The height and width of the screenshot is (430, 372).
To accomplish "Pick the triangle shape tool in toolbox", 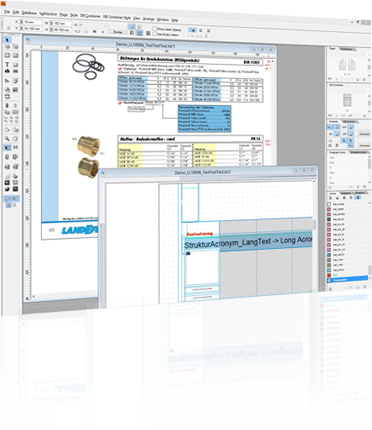I will click(7, 81).
